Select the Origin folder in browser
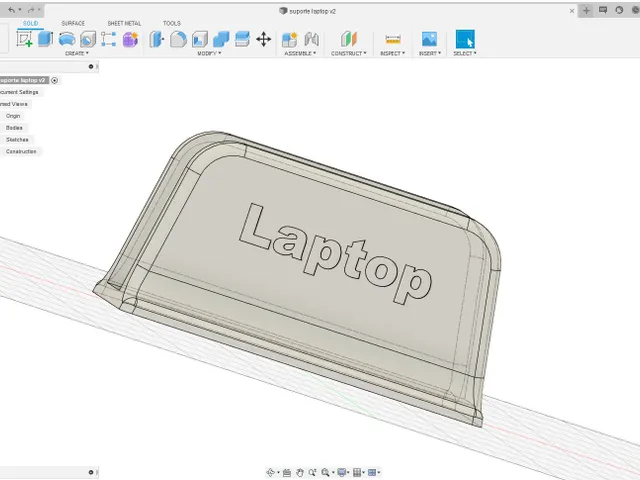 tap(13, 116)
